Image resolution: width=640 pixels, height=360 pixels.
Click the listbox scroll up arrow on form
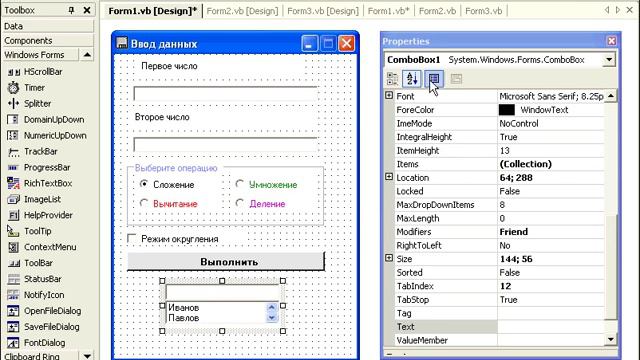272,307
